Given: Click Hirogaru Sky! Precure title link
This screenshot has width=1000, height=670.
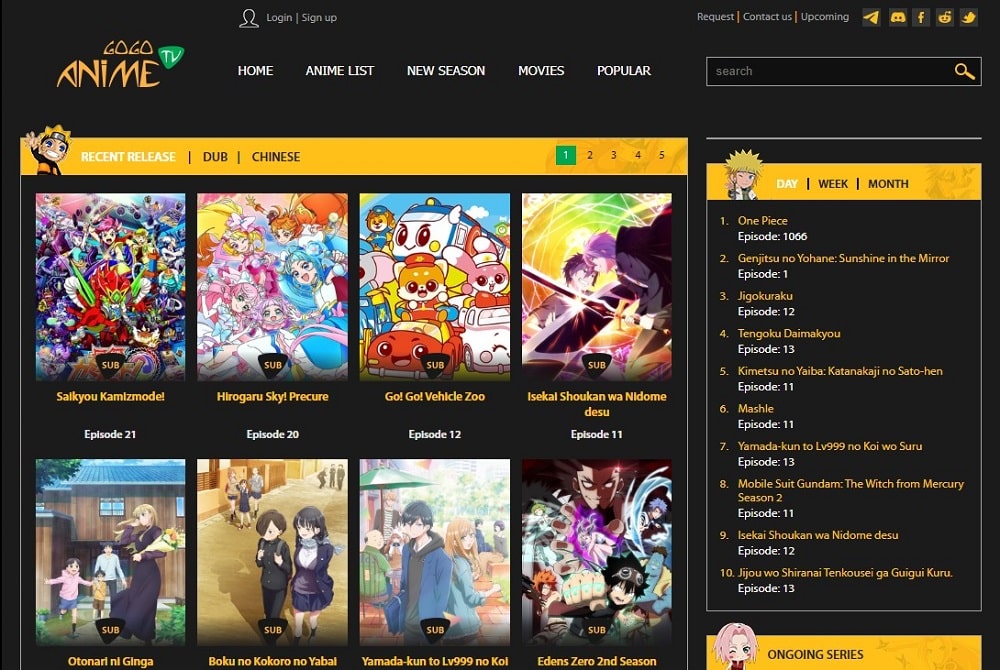Looking at the screenshot, I should pyautogui.click(x=272, y=397).
